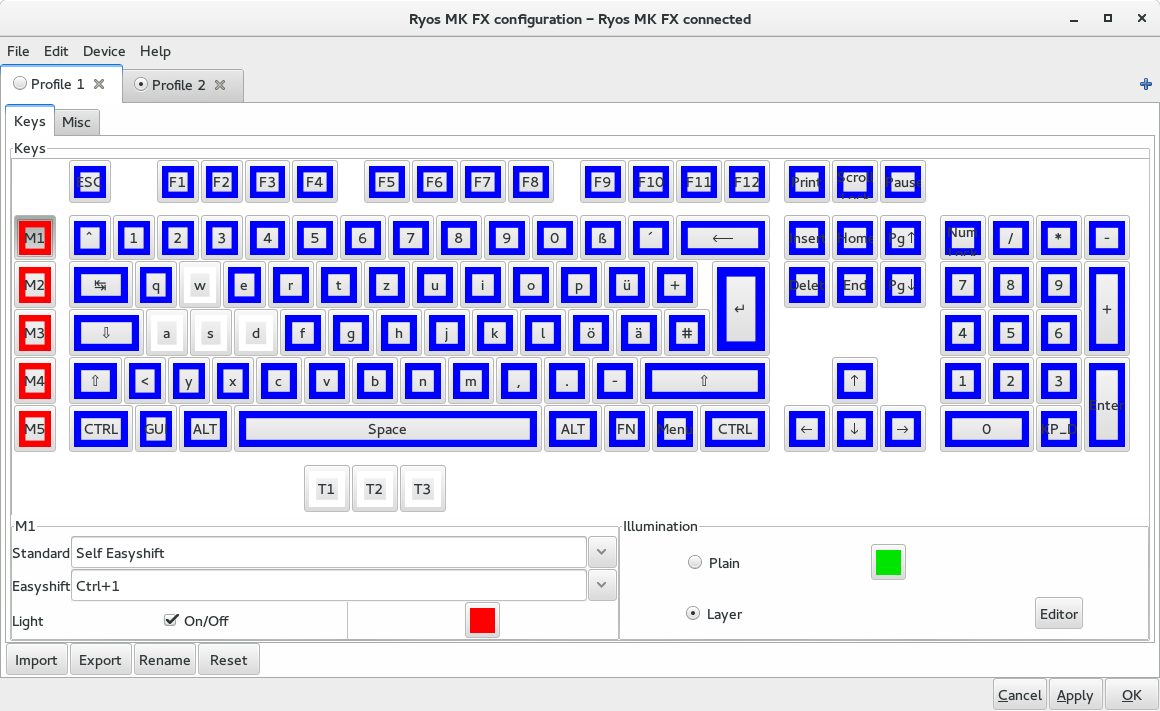
Task: Close Profile 1 tab with its X
Action: tap(99, 85)
